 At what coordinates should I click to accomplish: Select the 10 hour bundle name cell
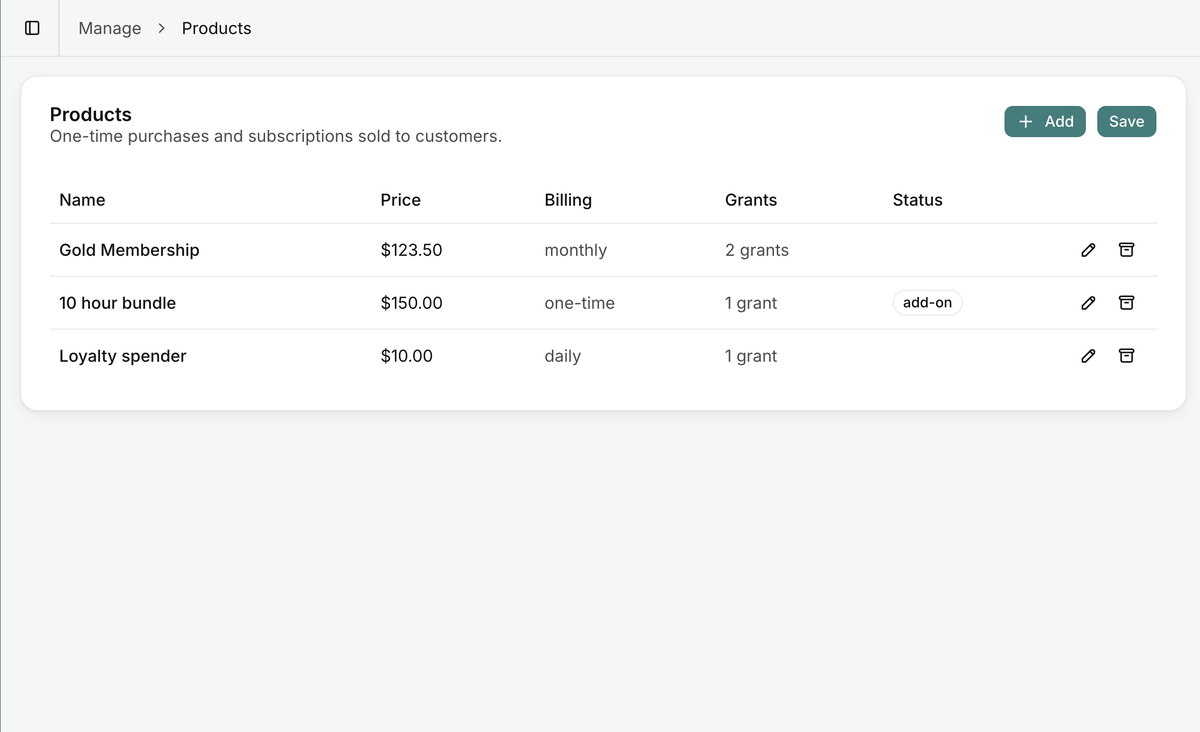(118, 303)
